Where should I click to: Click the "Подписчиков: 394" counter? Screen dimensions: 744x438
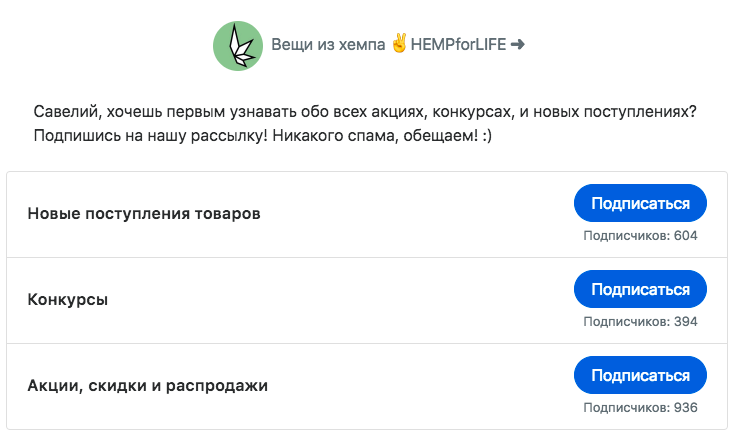[x=640, y=322]
